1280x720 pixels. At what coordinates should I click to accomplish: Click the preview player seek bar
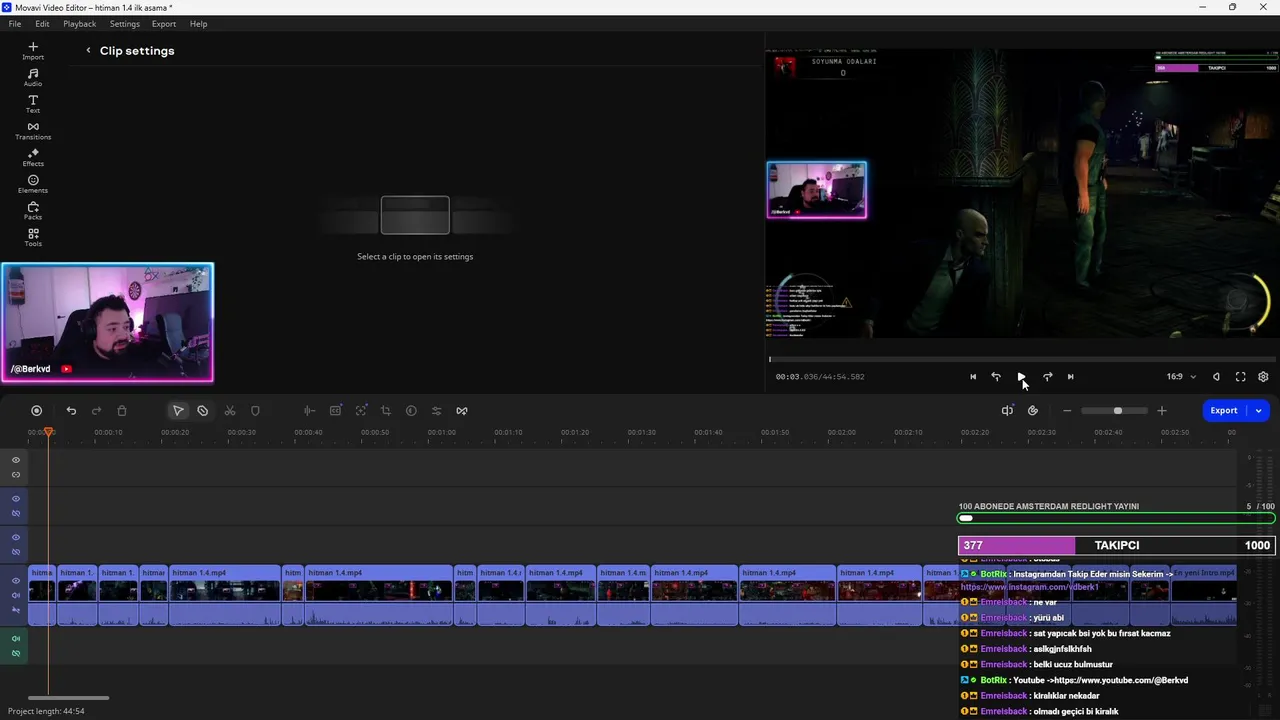pos(1022,359)
